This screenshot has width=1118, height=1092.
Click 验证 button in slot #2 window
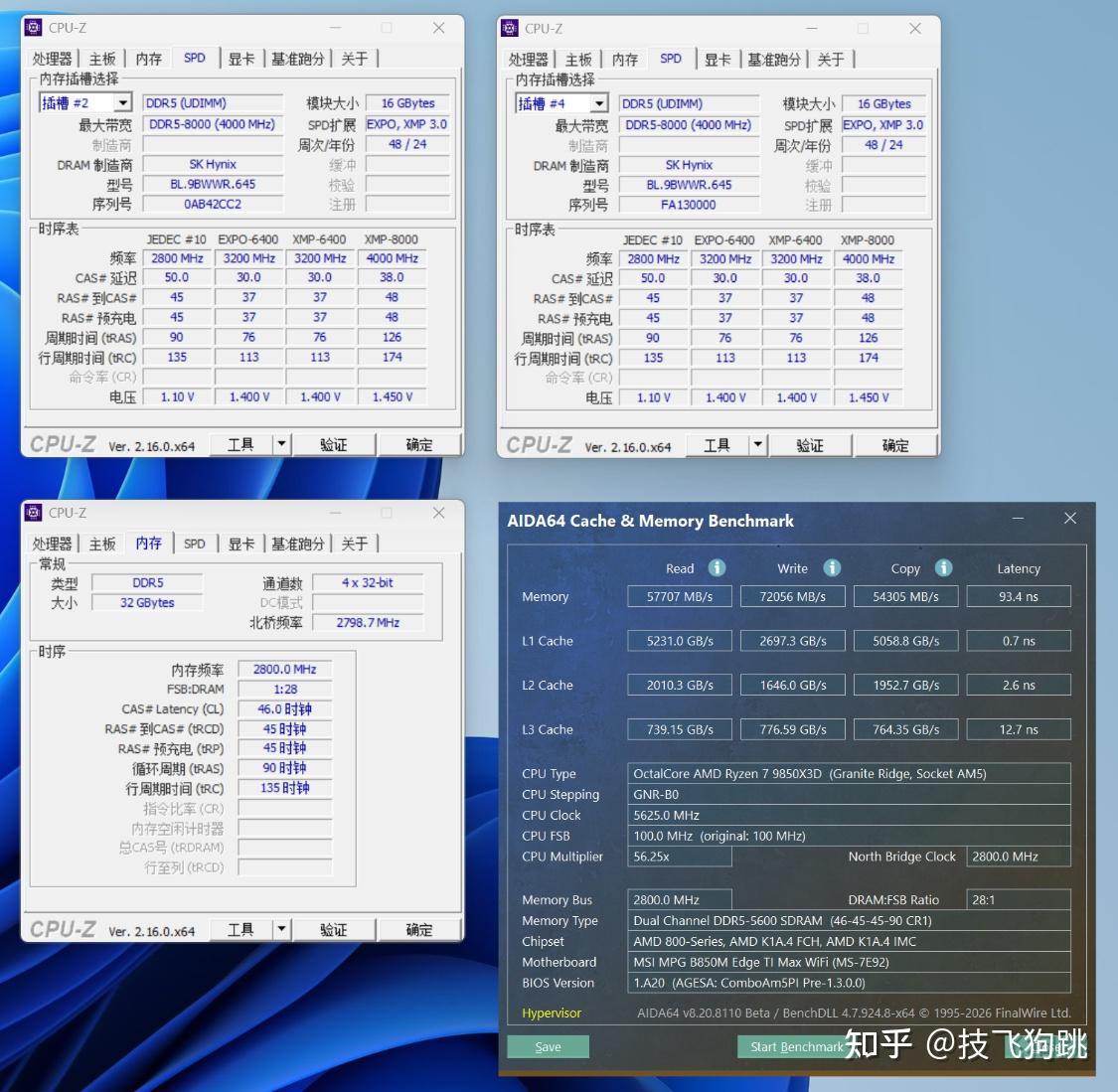[x=333, y=445]
